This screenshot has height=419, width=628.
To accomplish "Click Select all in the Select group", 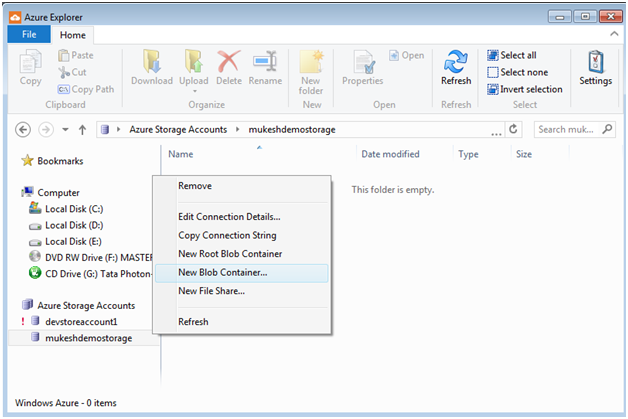I will click(x=512, y=55).
